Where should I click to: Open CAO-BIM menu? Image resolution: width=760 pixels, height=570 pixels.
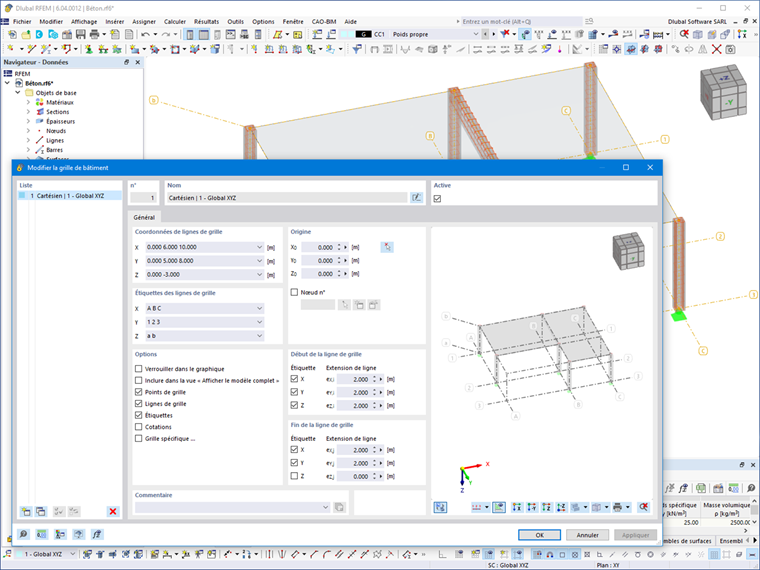324,21
